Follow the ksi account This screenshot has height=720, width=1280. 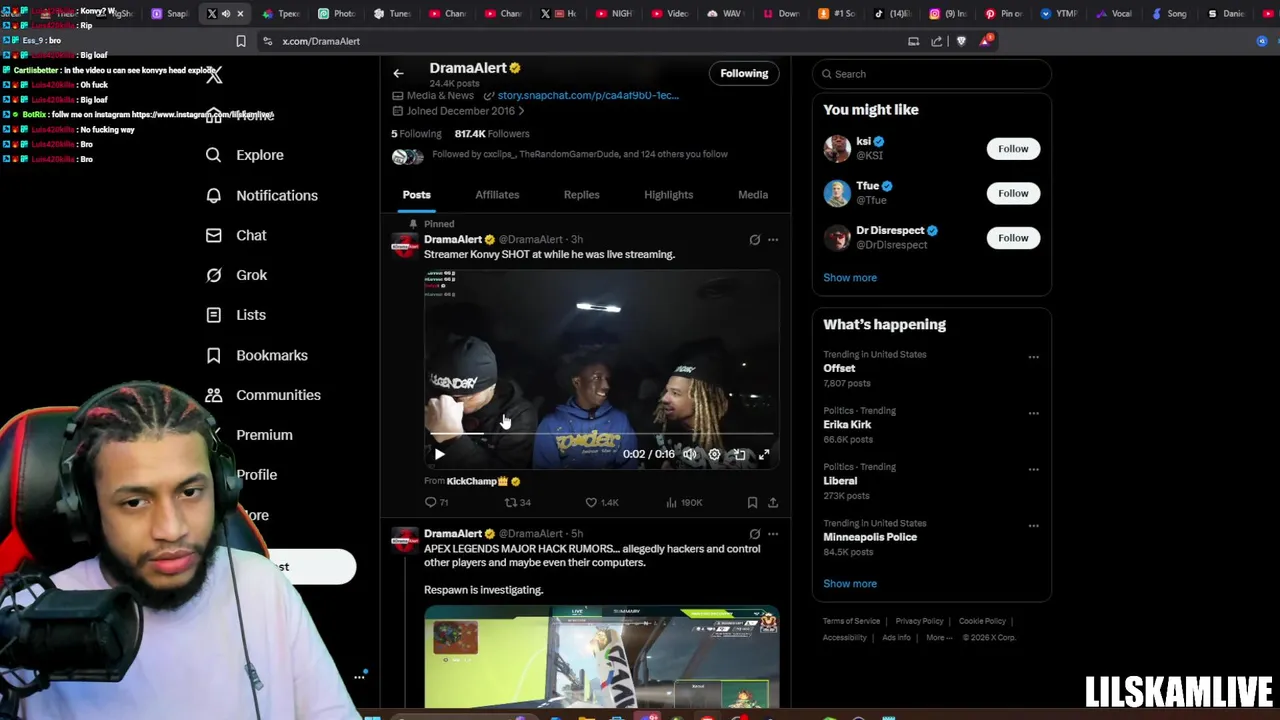(1013, 149)
